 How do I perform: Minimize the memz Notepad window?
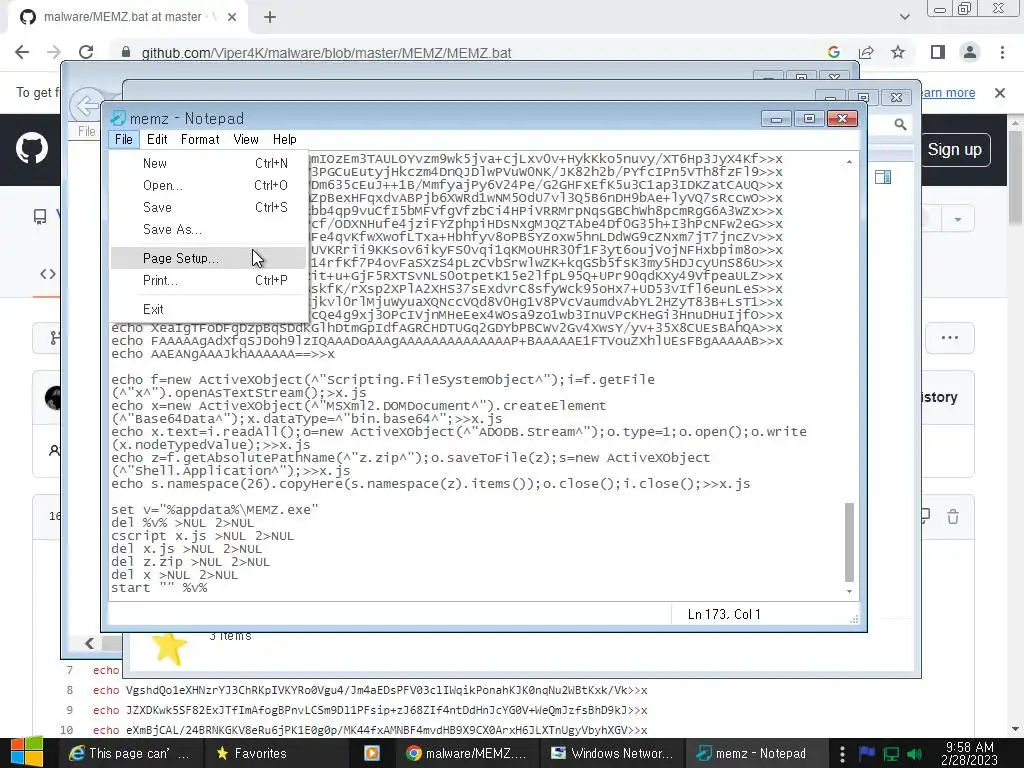click(x=776, y=119)
